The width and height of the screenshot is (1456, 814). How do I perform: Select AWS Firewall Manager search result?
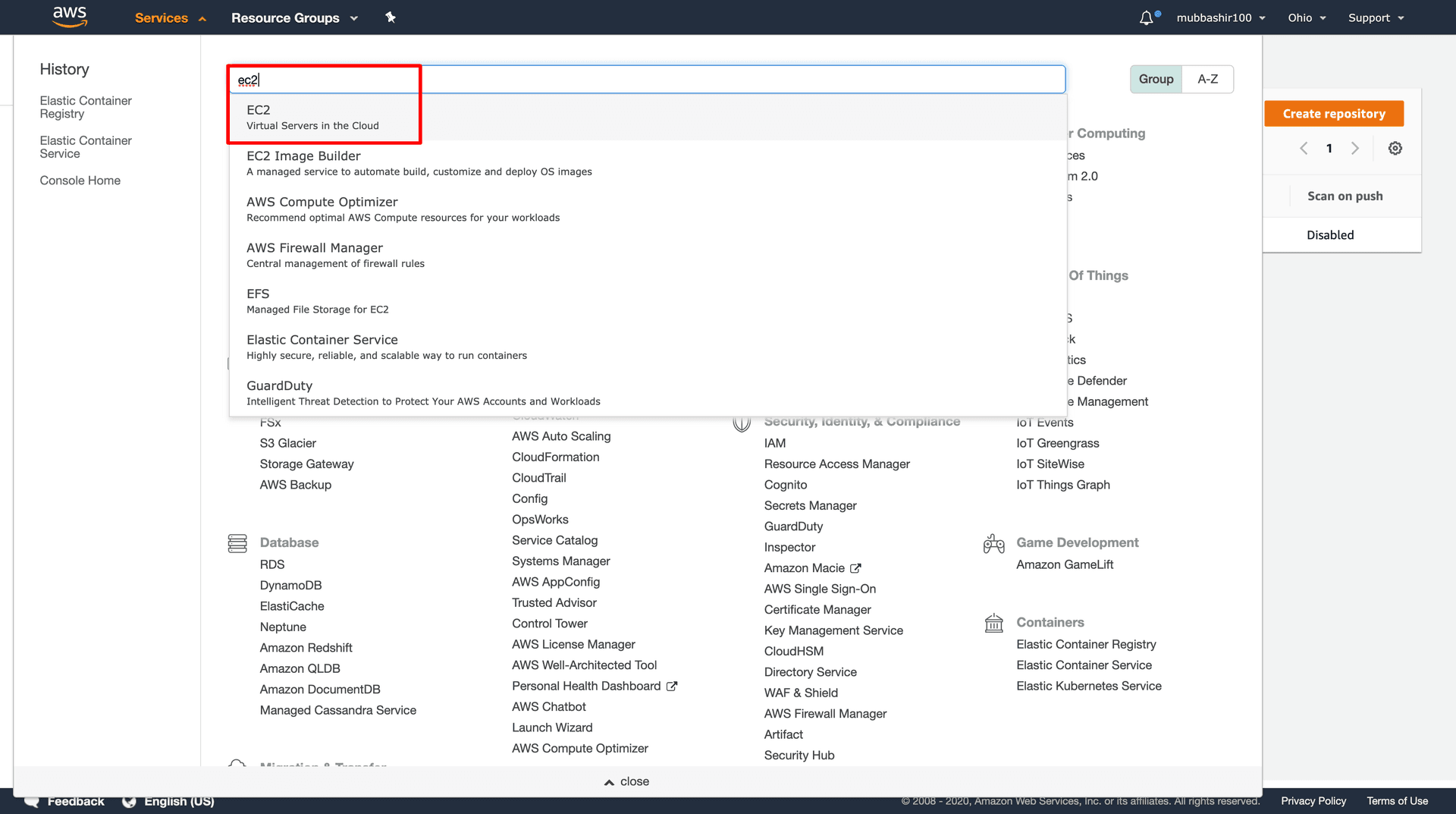pyautogui.click(x=648, y=255)
